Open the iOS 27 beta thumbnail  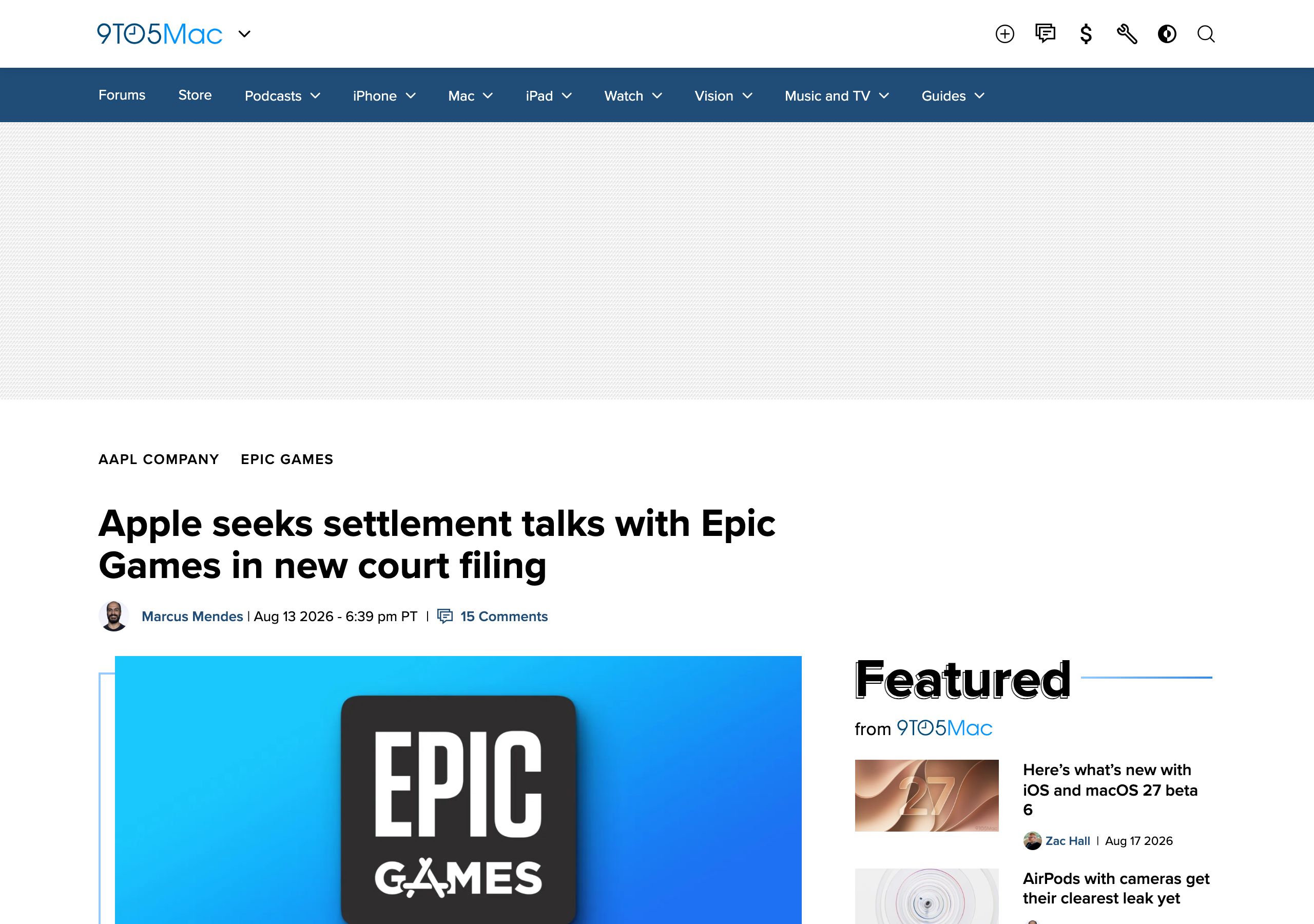tap(926, 795)
